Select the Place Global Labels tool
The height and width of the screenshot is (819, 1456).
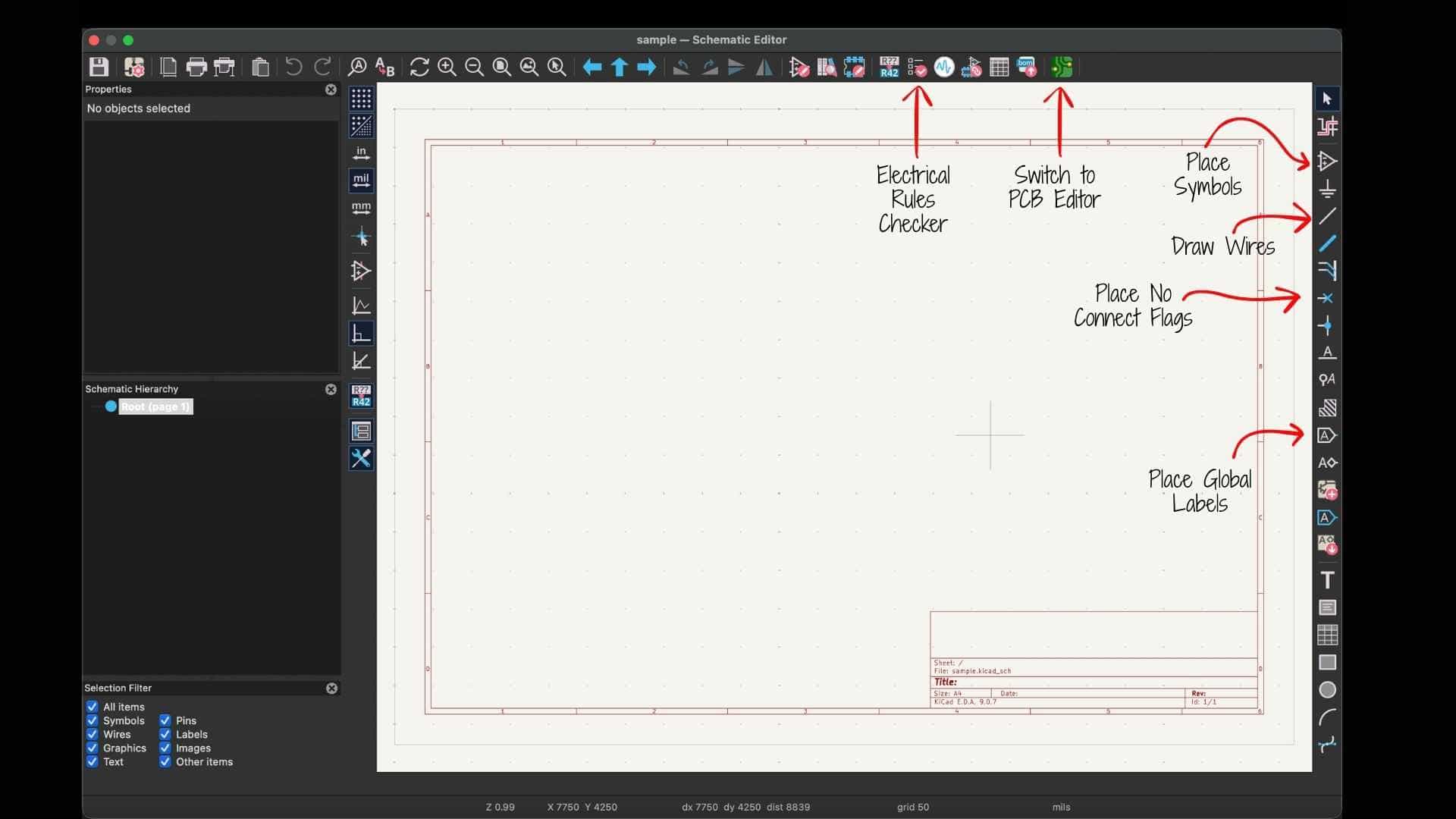tap(1327, 435)
